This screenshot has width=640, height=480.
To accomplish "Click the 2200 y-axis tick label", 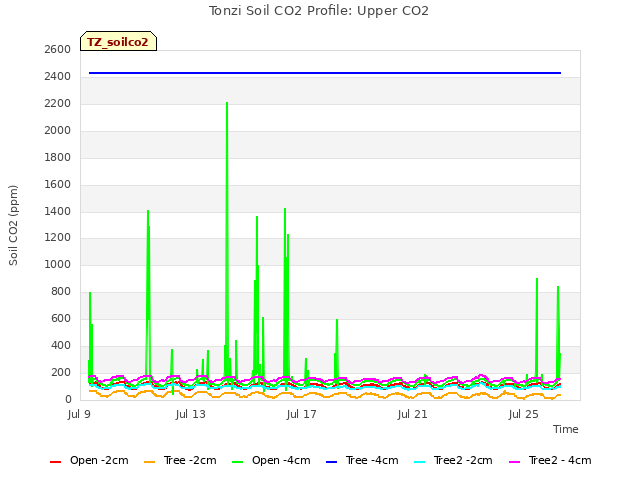I will click(58, 103).
